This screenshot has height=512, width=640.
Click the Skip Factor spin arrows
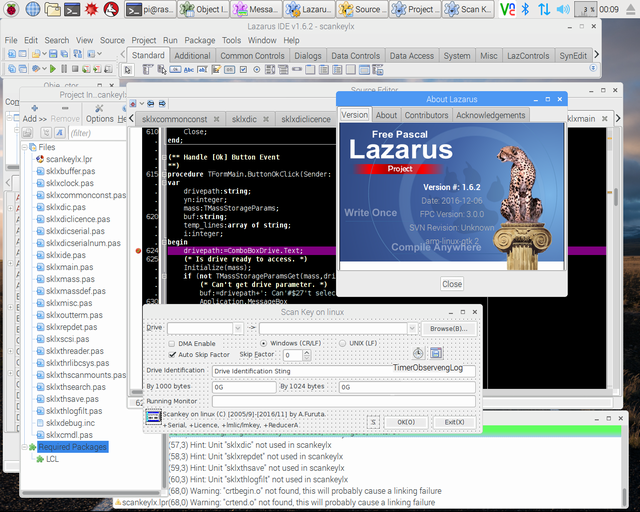[x=306, y=355]
